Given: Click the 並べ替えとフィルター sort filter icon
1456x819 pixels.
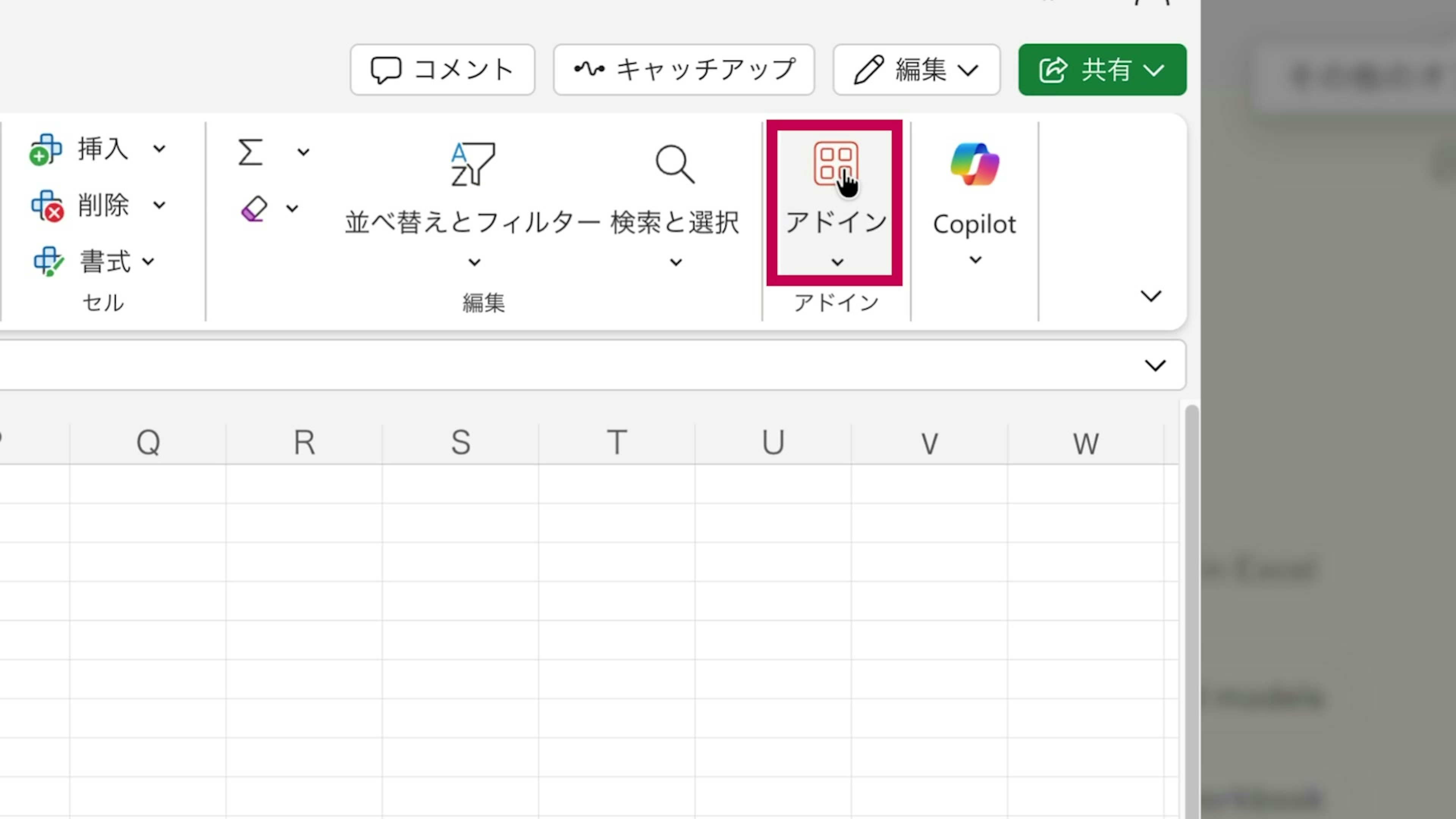Looking at the screenshot, I should pyautogui.click(x=472, y=165).
